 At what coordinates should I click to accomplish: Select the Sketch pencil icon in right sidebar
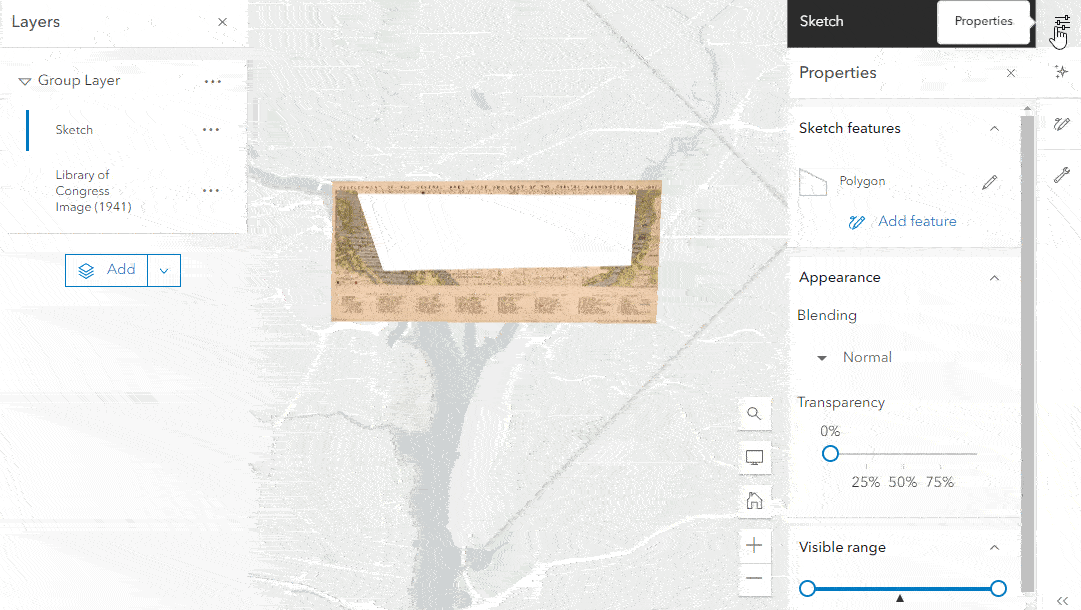tap(1060, 123)
